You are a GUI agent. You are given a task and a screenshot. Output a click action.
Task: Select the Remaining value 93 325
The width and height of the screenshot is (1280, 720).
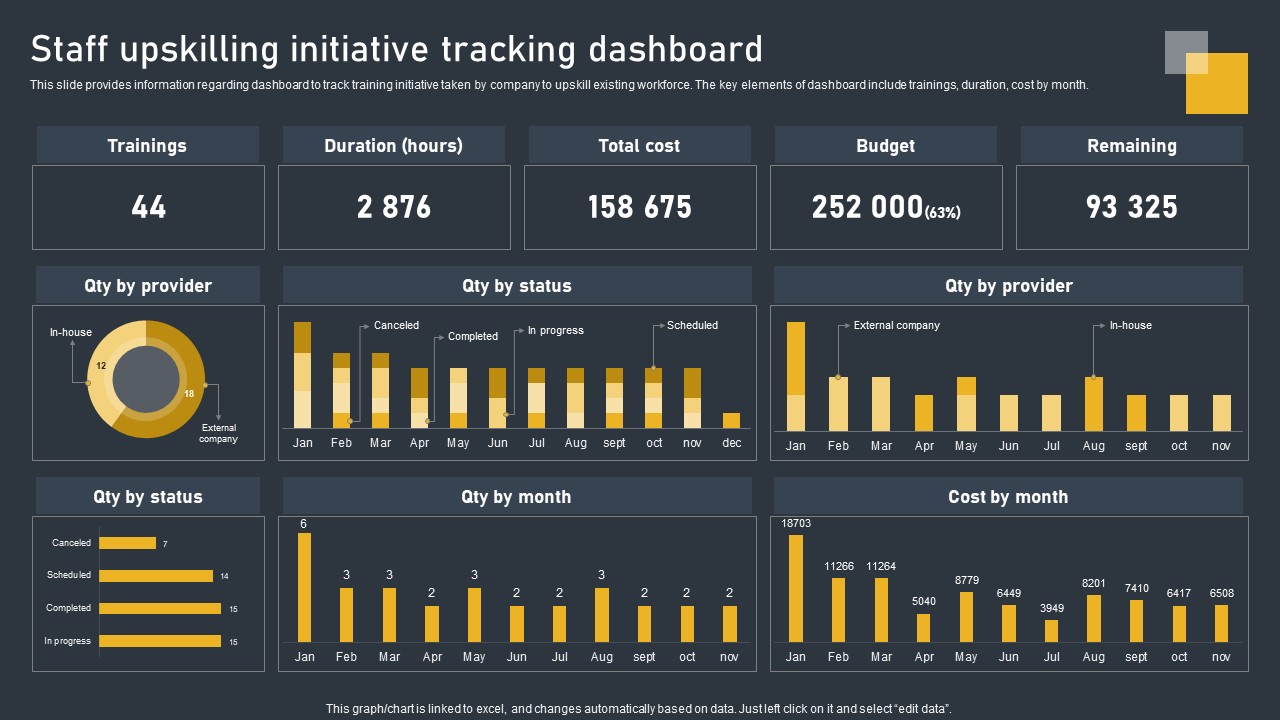click(1132, 207)
